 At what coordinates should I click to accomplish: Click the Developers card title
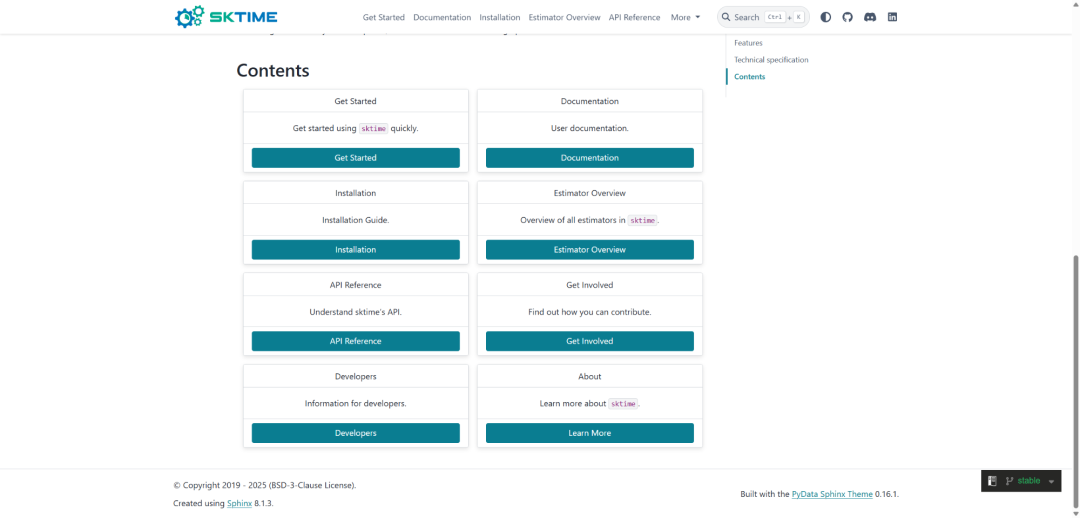(355, 376)
